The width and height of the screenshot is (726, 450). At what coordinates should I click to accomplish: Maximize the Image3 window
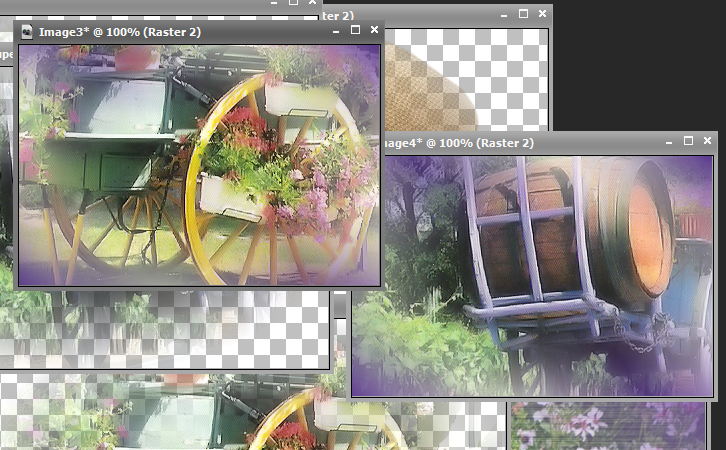coord(355,30)
